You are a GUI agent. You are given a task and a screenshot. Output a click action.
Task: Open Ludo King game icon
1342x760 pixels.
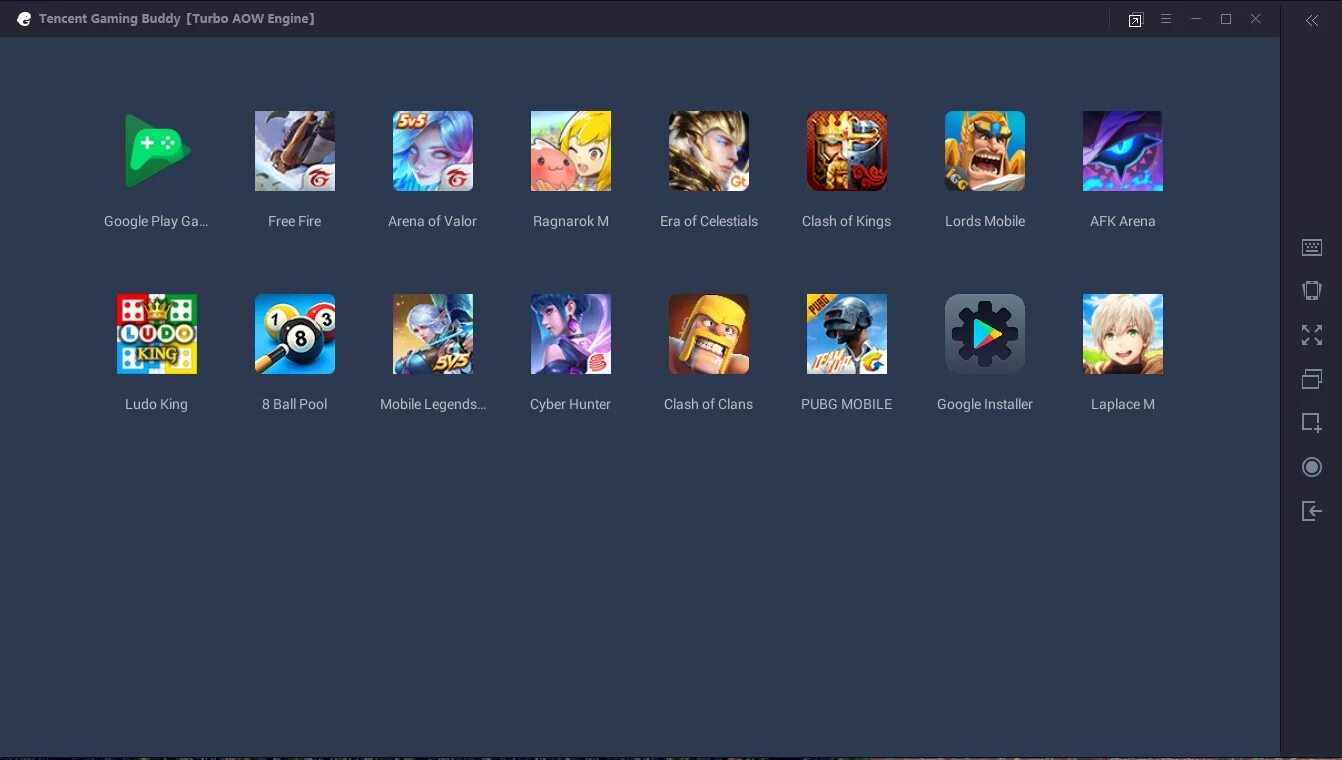157,334
